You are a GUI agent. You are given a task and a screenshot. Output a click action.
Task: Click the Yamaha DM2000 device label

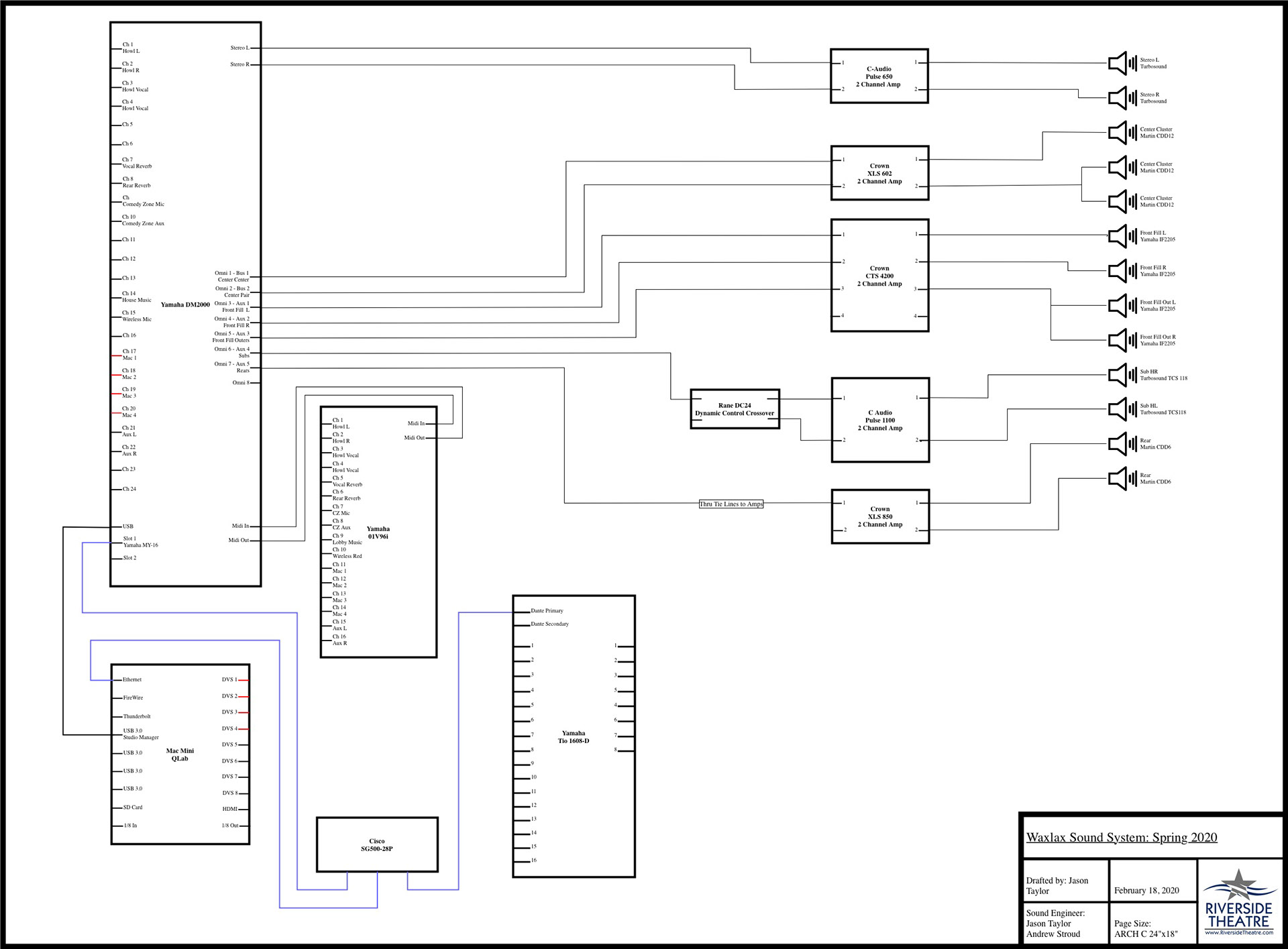185,304
